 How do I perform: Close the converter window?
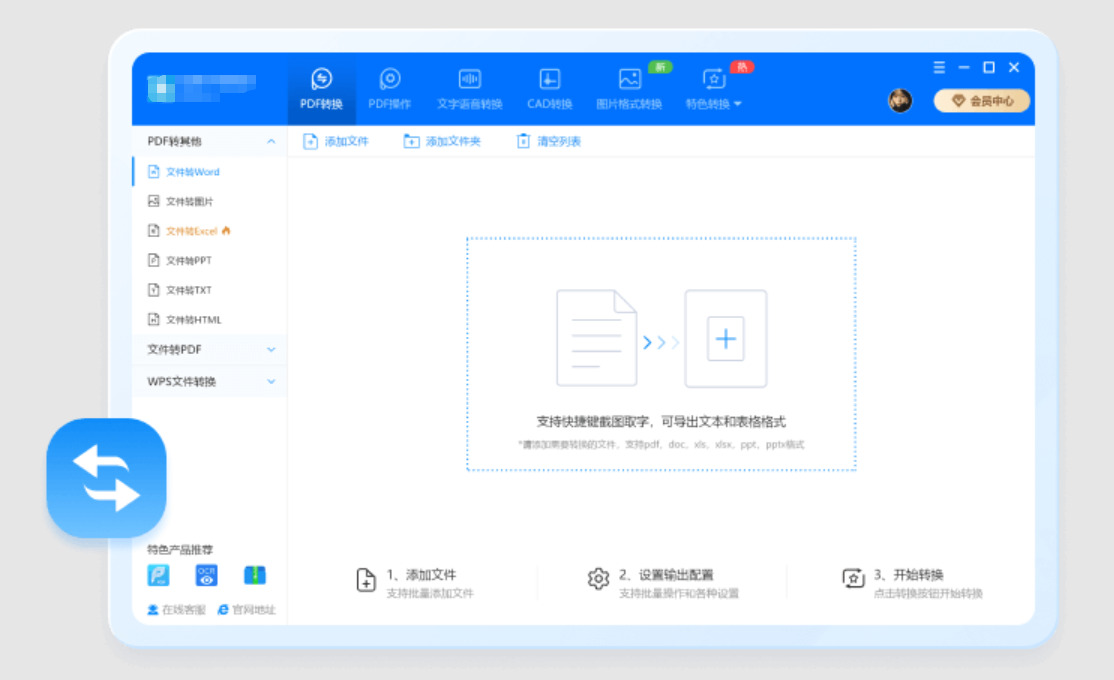pyautogui.click(x=1014, y=68)
